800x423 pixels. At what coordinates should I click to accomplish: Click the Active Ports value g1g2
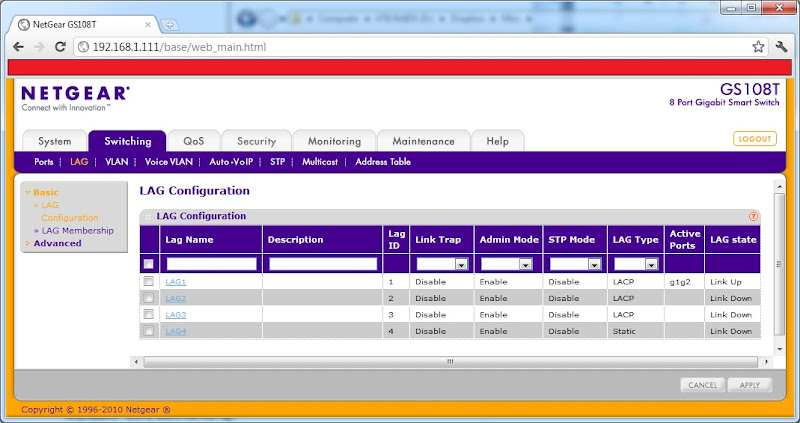click(x=680, y=282)
